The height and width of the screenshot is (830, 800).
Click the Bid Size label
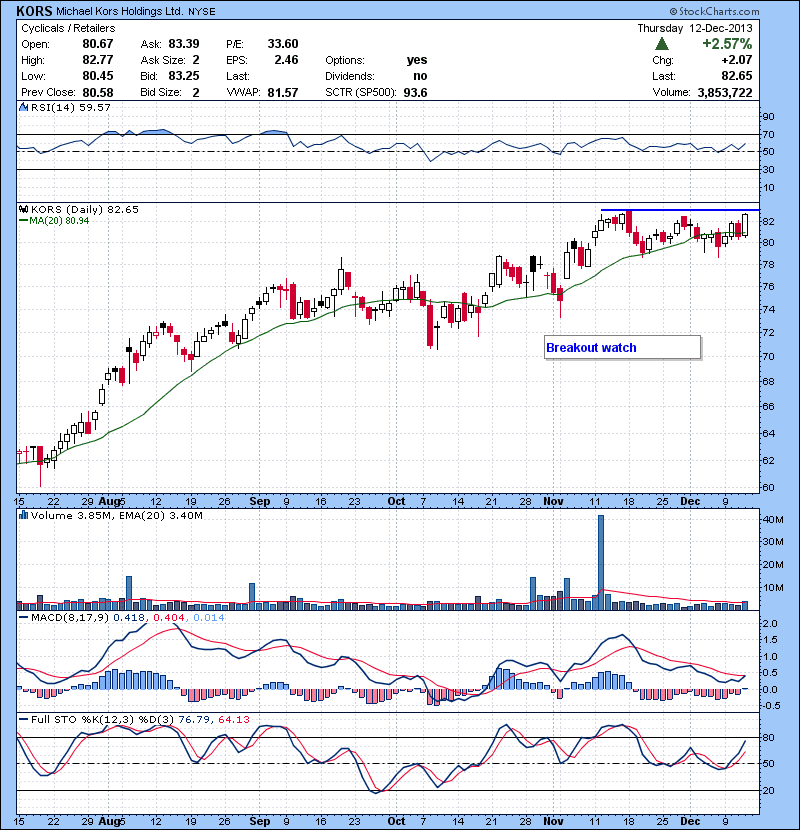point(161,93)
